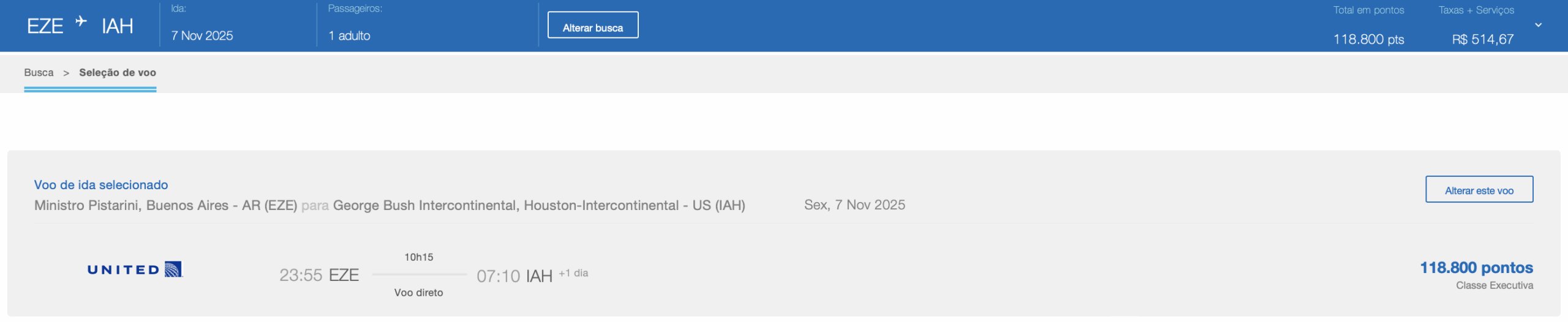This screenshot has height=322, width=1568.
Task: Click the departure date 7 Nov 2025 in header
Action: pyautogui.click(x=202, y=36)
